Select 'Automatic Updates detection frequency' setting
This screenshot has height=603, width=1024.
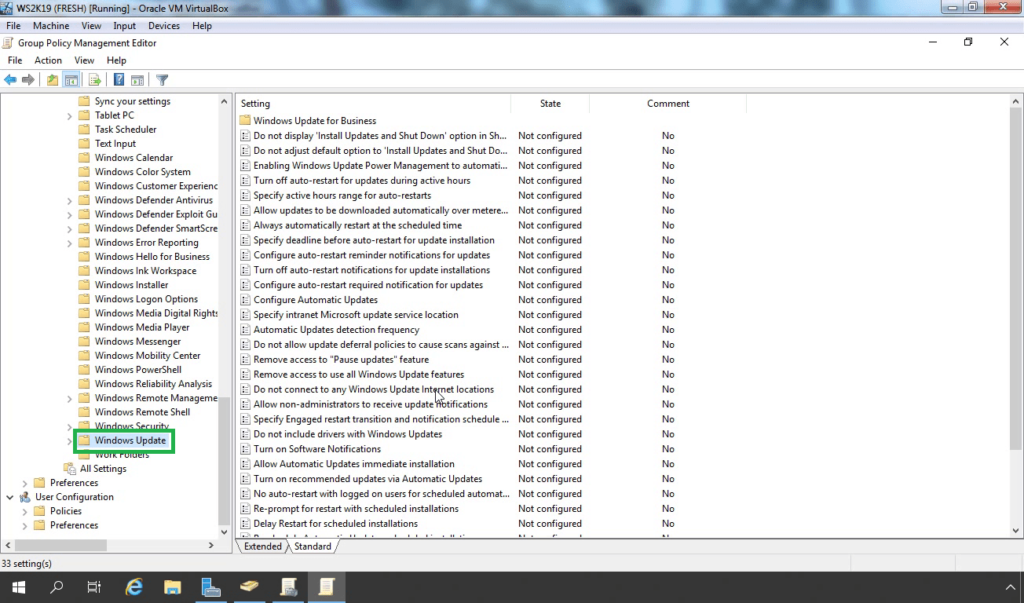click(336, 330)
